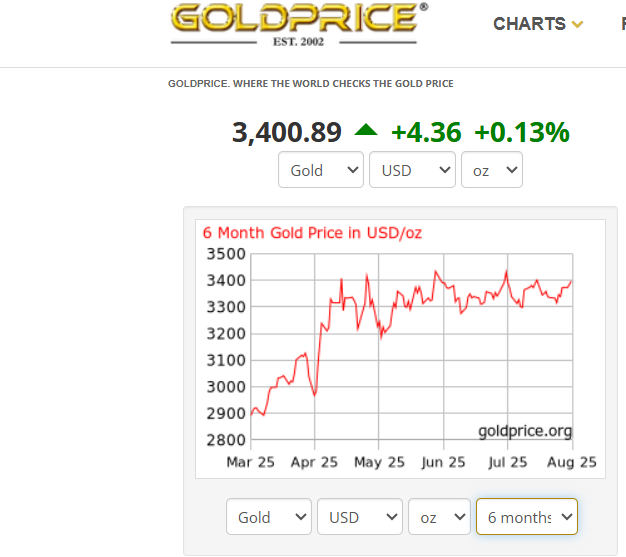This screenshot has width=626, height=557.
Task: Open the oz dropdown below the chart
Action: click(439, 517)
